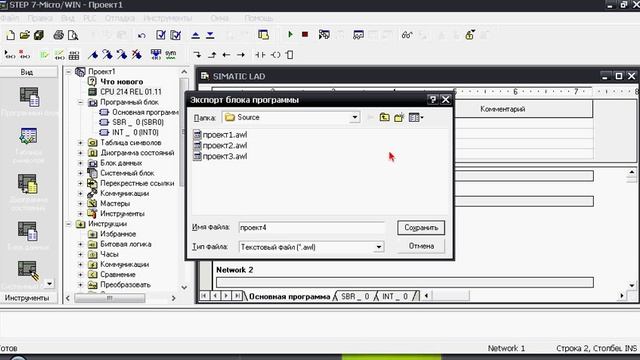Open the Data Block icon in the Вид bar

point(28,231)
